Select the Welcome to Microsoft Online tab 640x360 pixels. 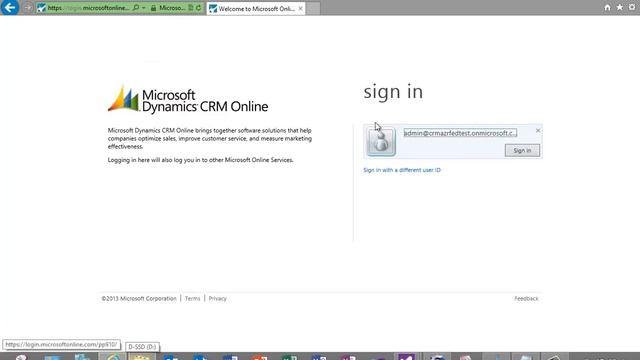[256, 9]
